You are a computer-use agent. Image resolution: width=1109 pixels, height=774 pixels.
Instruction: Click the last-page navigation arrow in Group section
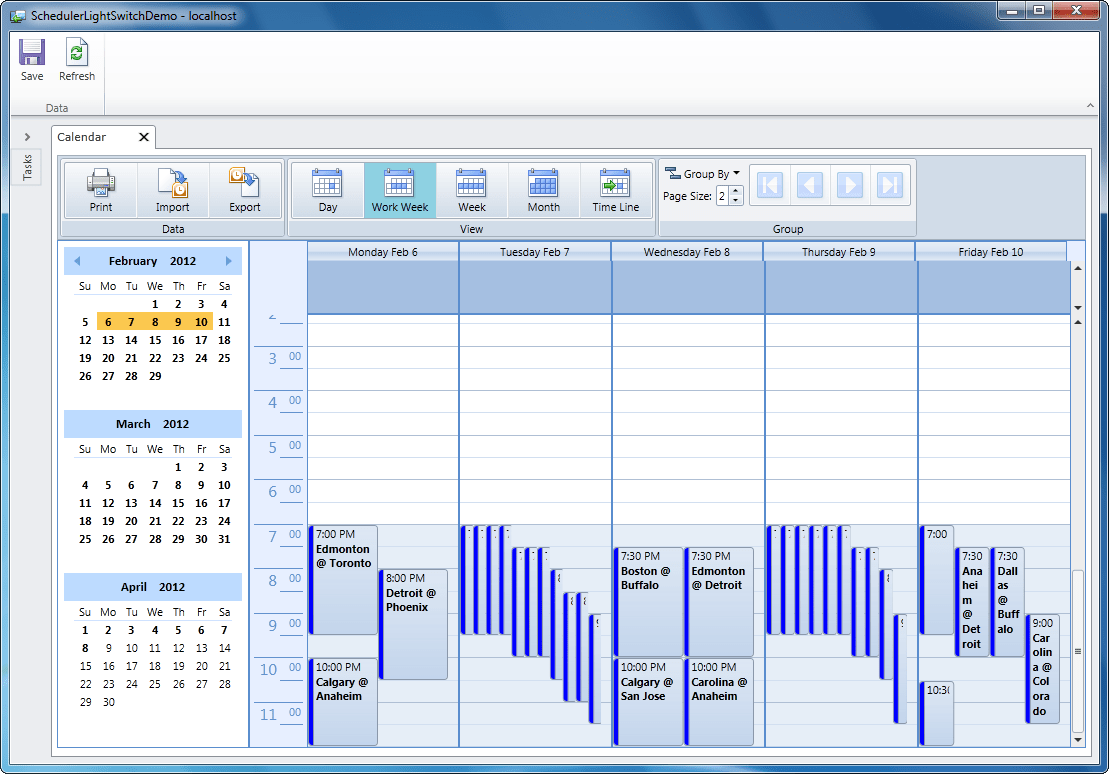(890, 183)
